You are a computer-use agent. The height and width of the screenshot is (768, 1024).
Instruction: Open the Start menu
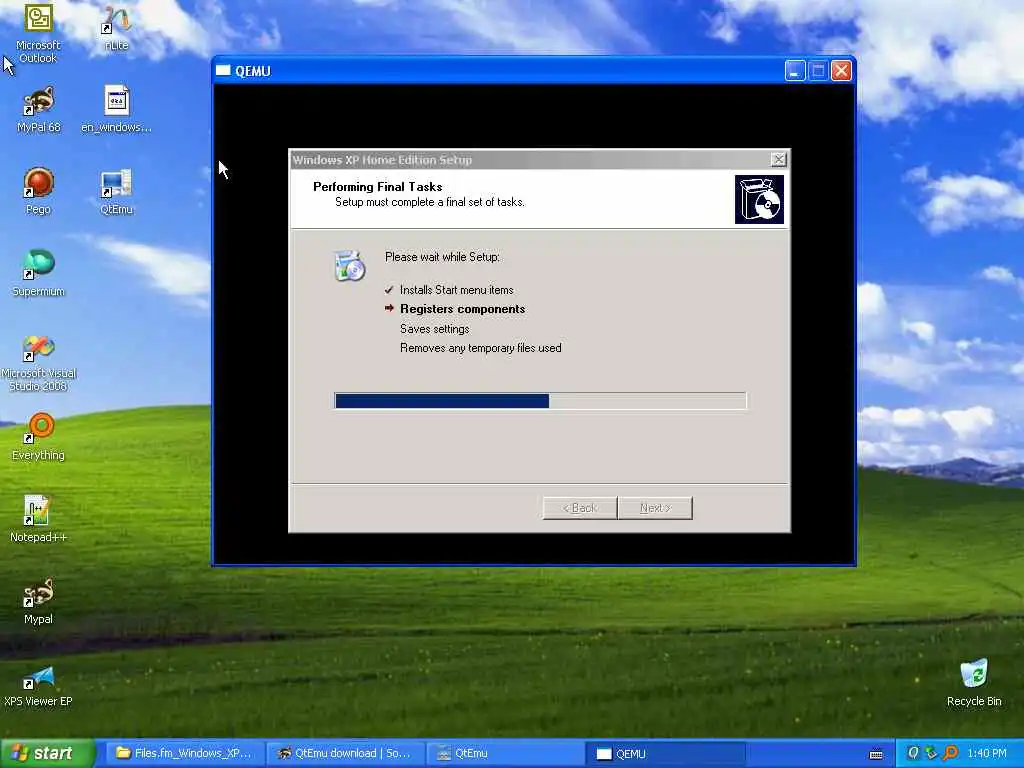(48, 754)
